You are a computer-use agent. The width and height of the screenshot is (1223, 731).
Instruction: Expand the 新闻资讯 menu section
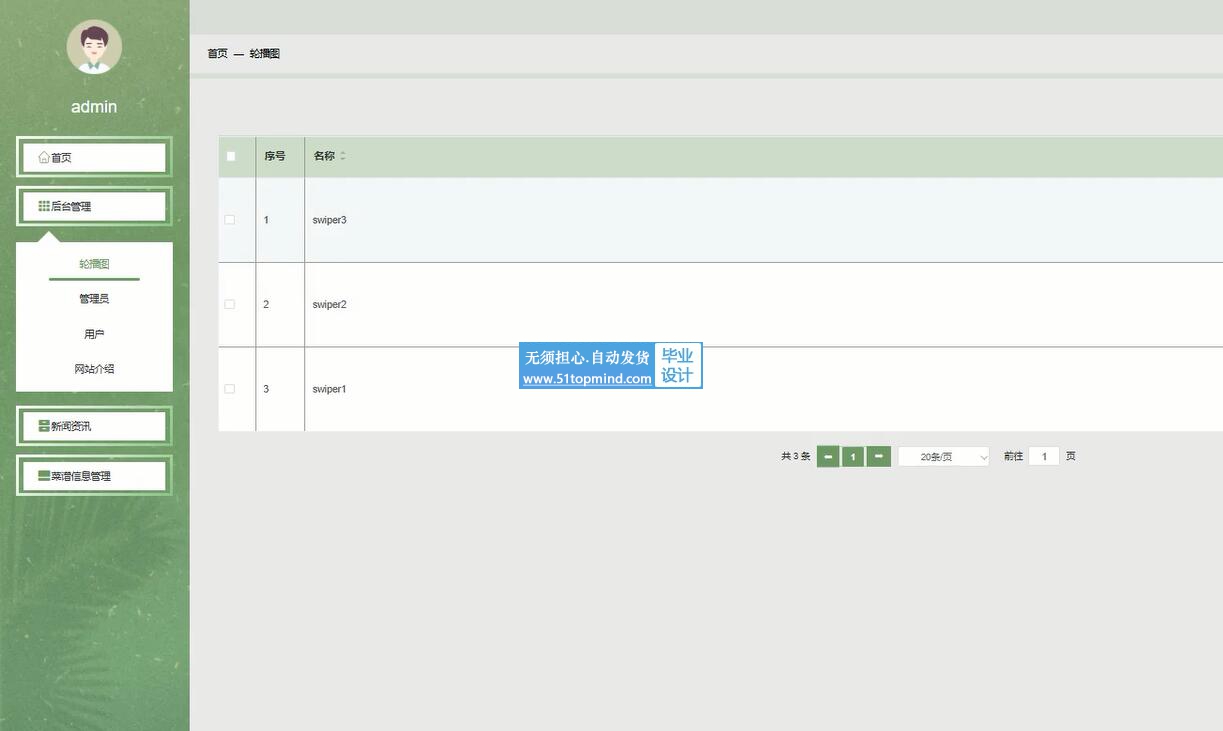coord(95,426)
